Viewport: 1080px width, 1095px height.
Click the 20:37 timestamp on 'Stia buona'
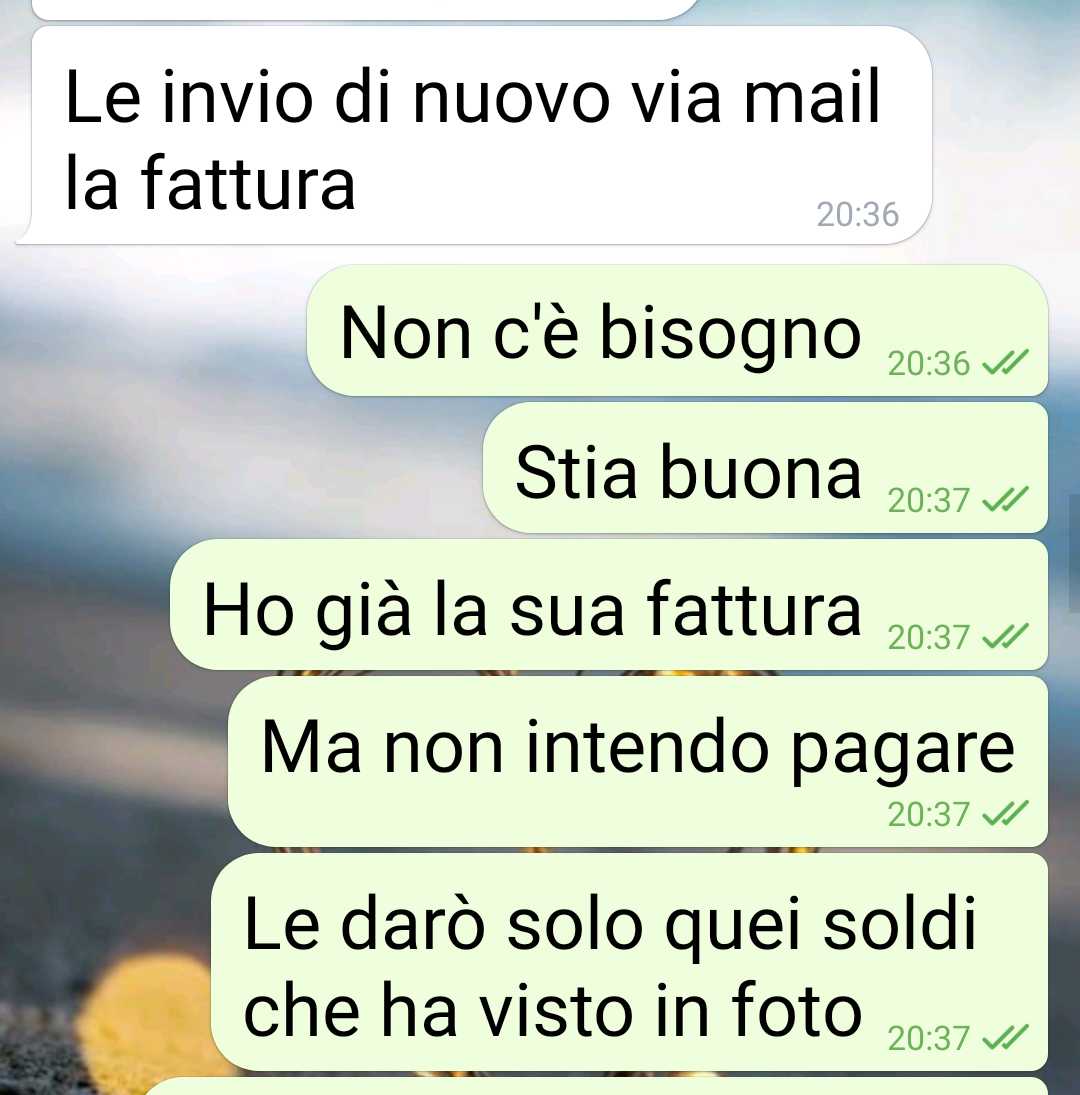pyautogui.click(x=929, y=500)
